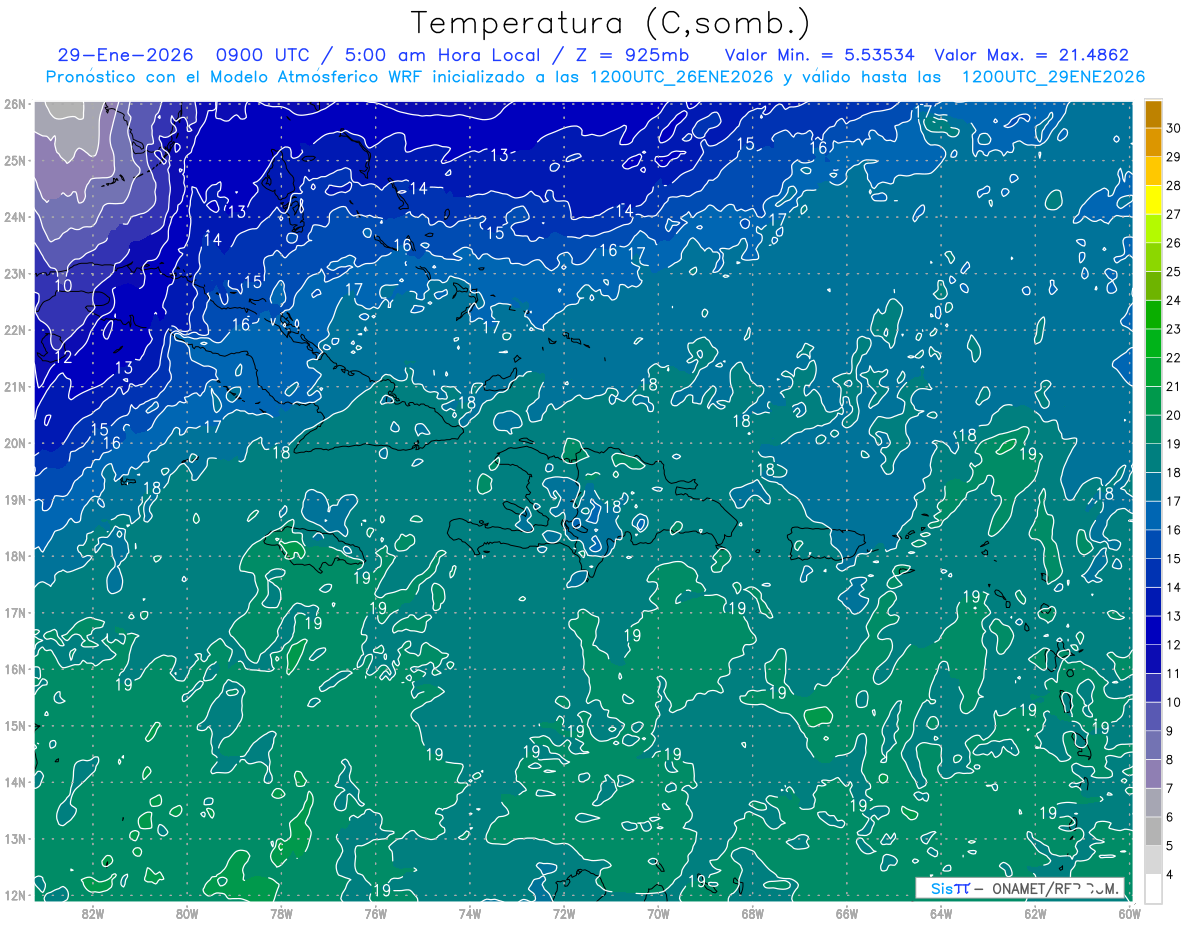Click the longitude label "70W"

[658, 912]
